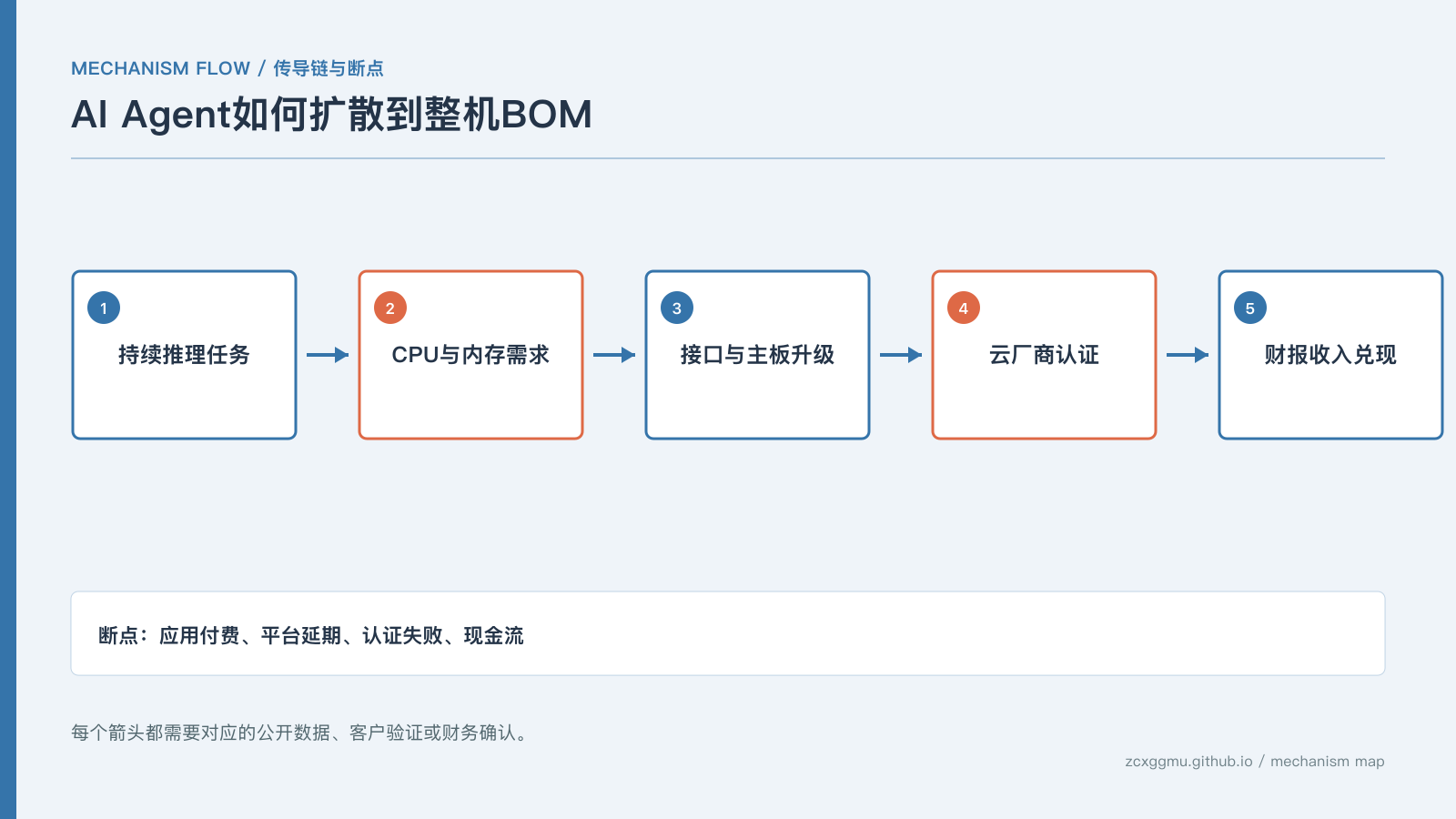Click the zcxggmu.github.io / mechanism map footer
Image resolution: width=1456 pixels, height=819 pixels.
pos(1255,762)
